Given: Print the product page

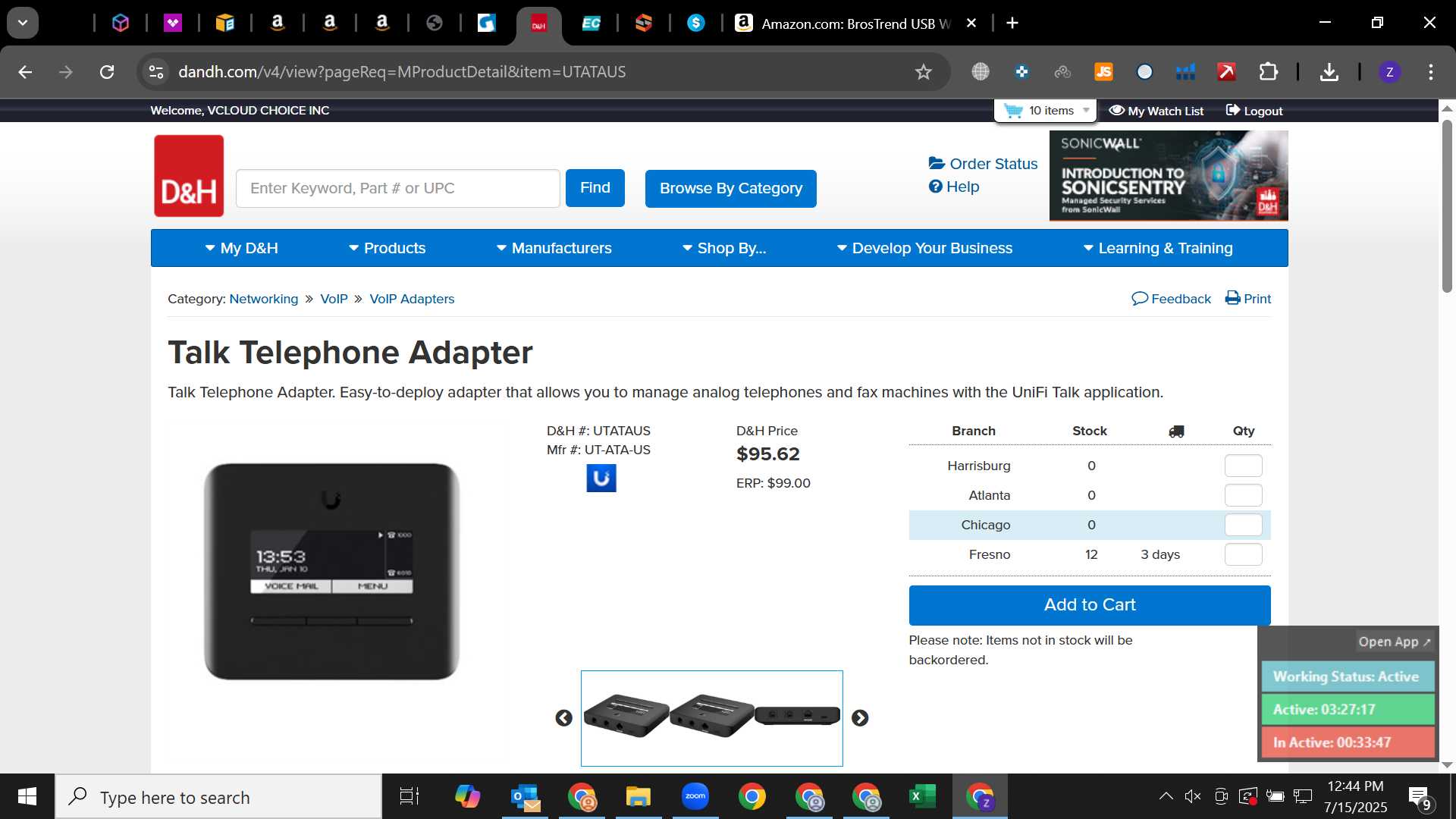Looking at the screenshot, I should click(1248, 299).
